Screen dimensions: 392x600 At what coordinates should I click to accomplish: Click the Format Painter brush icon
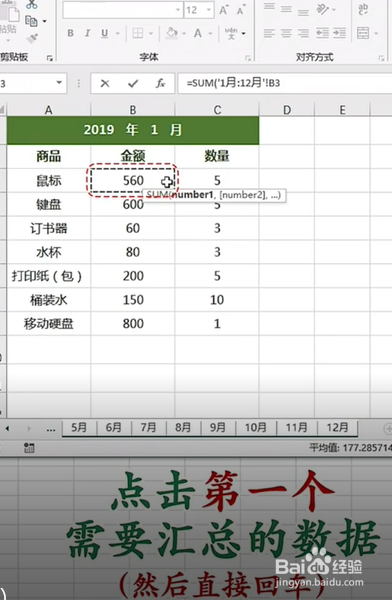click(x=33, y=38)
